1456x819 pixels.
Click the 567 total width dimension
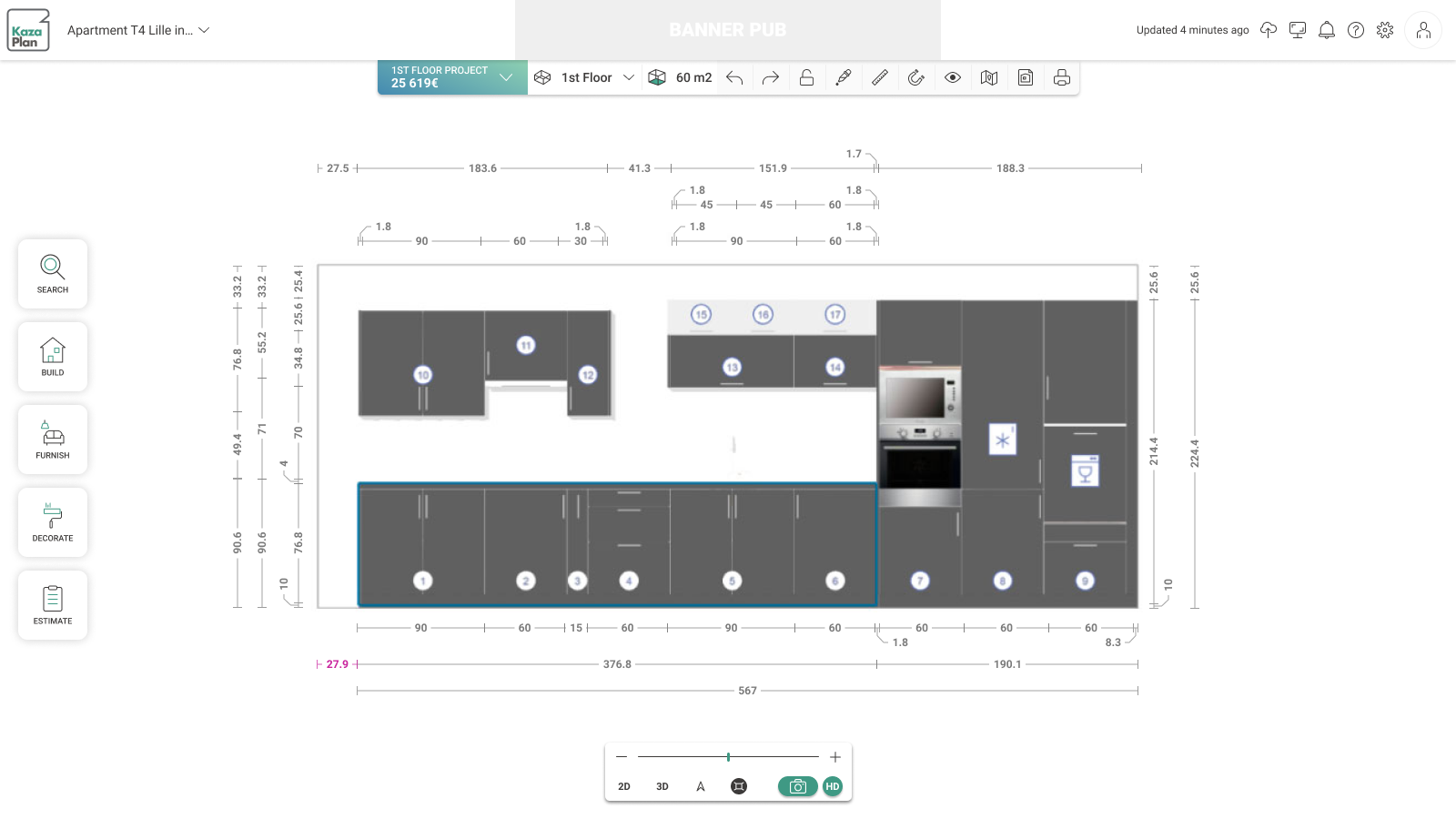coord(747,691)
